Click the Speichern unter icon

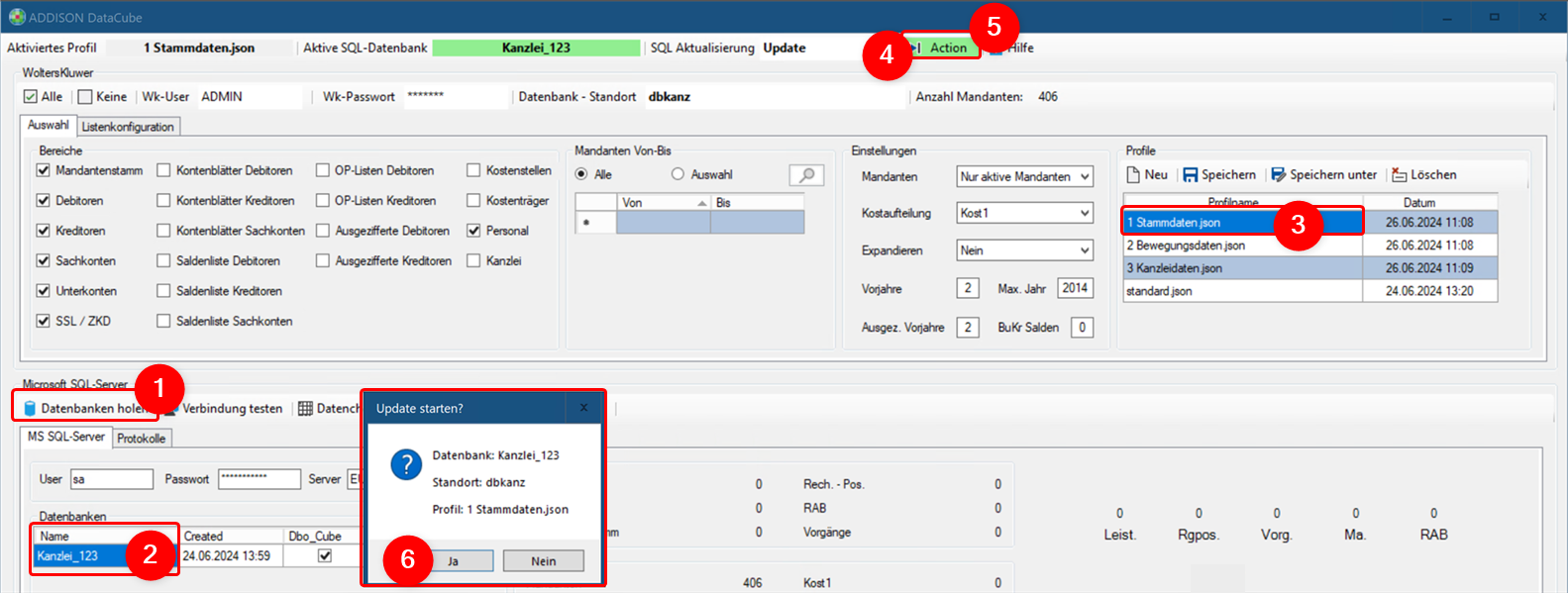coord(1279,175)
